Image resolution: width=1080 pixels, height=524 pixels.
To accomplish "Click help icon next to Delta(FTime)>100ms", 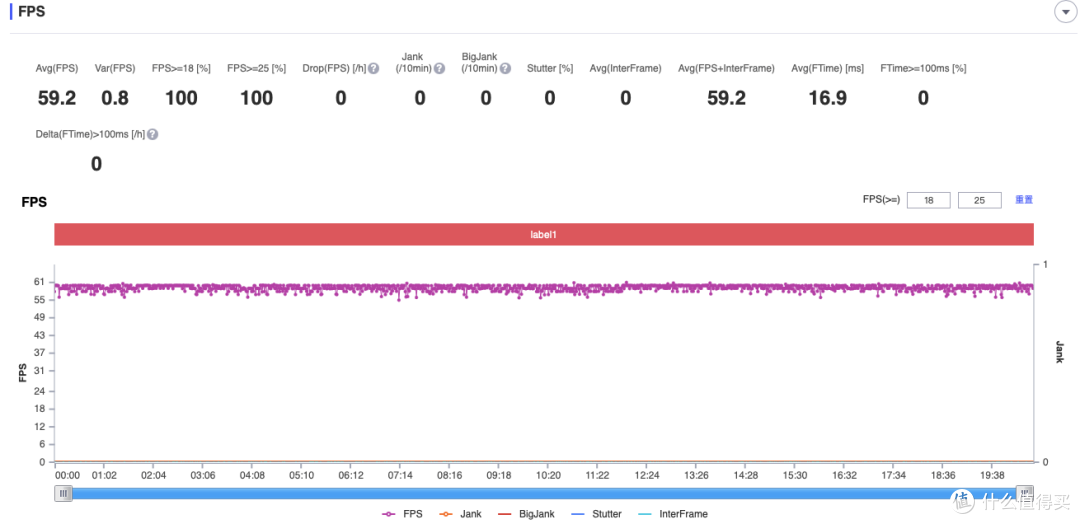I will point(153,134).
